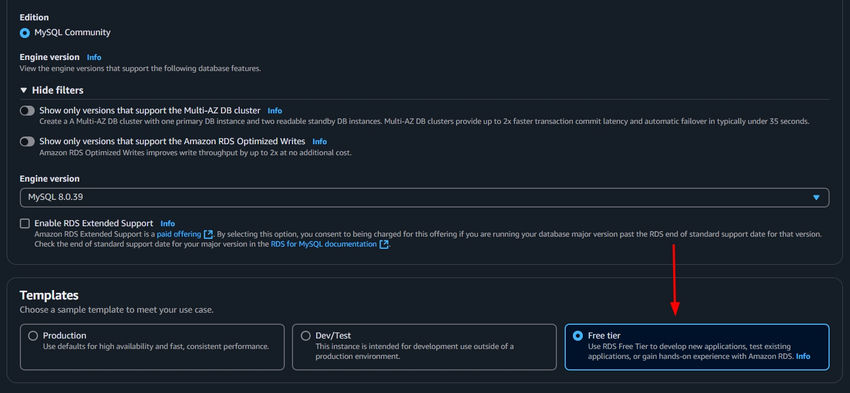Image resolution: width=850 pixels, height=393 pixels.
Task: Open Info link in Free tier card
Action: point(803,356)
